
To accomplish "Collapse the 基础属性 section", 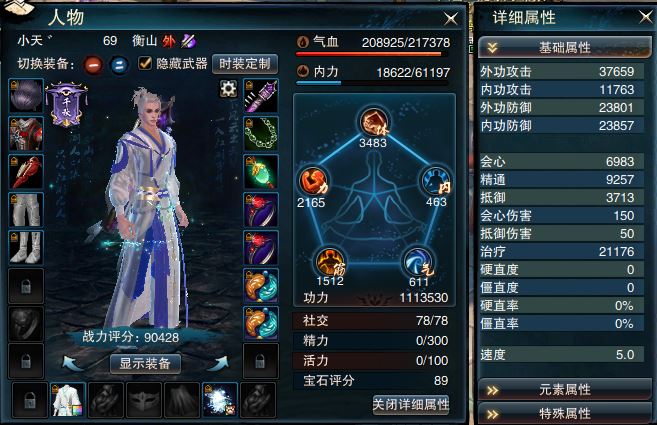I will 564,47.
